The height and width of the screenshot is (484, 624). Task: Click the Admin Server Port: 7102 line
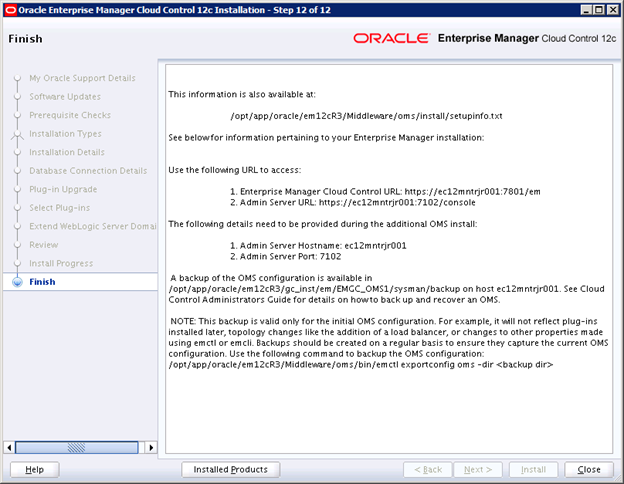click(x=286, y=256)
